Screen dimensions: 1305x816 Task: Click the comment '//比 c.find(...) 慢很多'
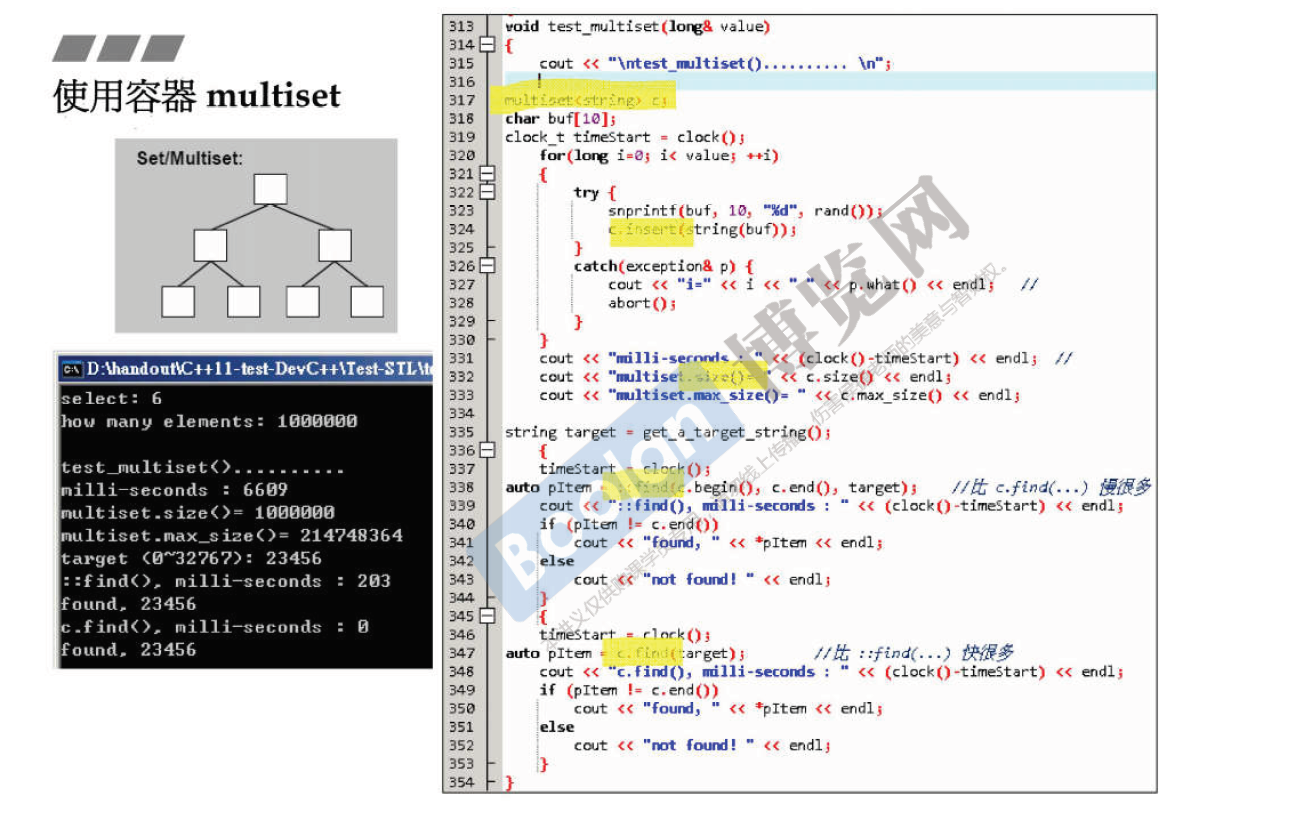[x=1050, y=487]
